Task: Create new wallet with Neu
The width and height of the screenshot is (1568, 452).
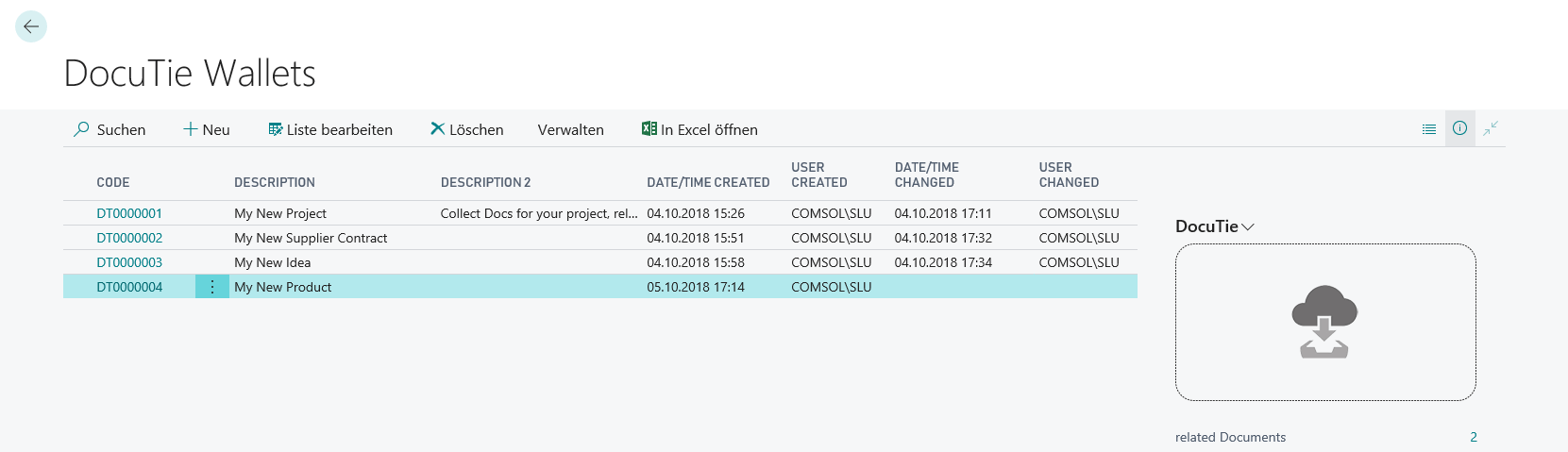Action: pyautogui.click(x=207, y=129)
